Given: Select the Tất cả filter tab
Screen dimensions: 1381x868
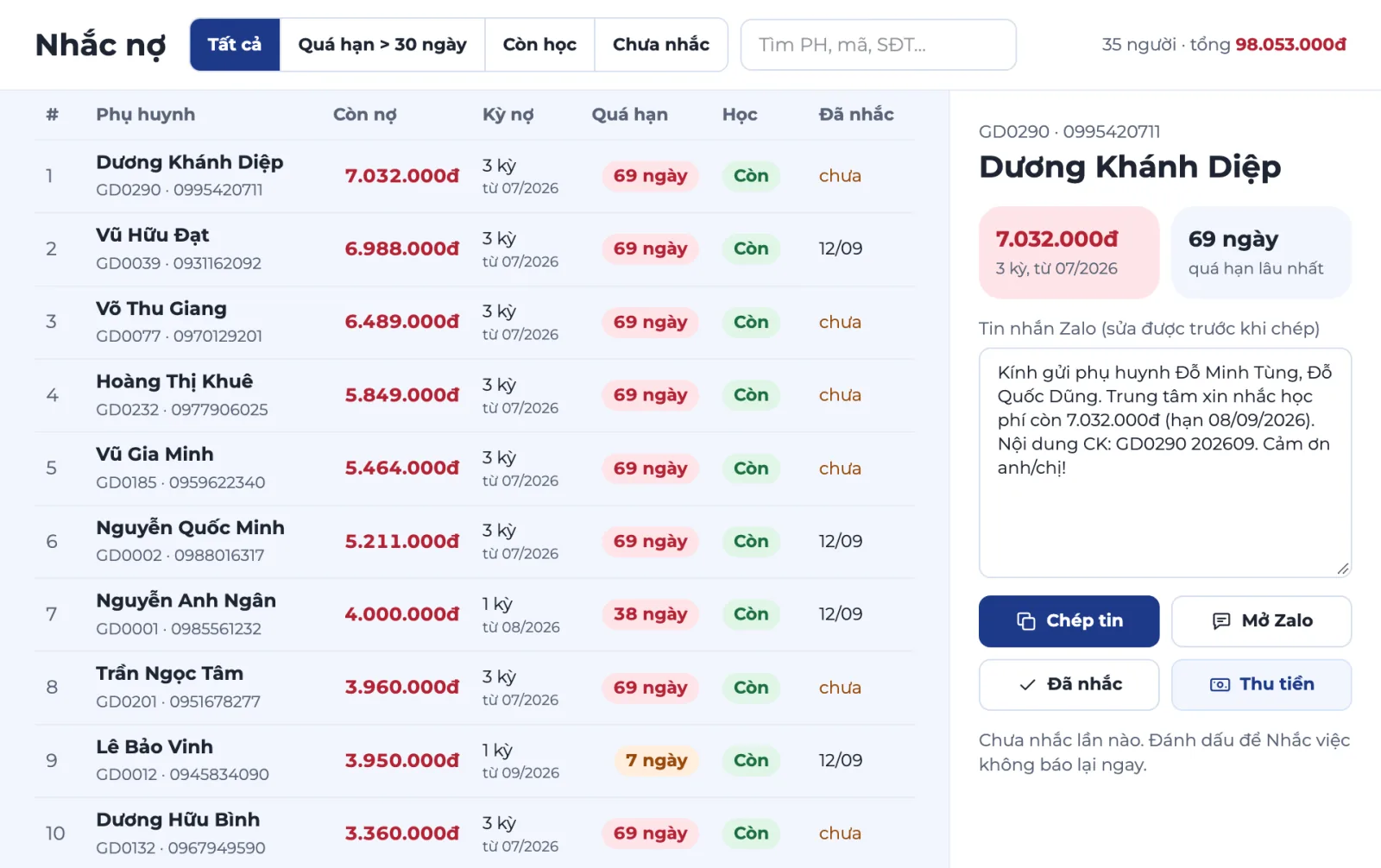Looking at the screenshot, I should click(235, 45).
